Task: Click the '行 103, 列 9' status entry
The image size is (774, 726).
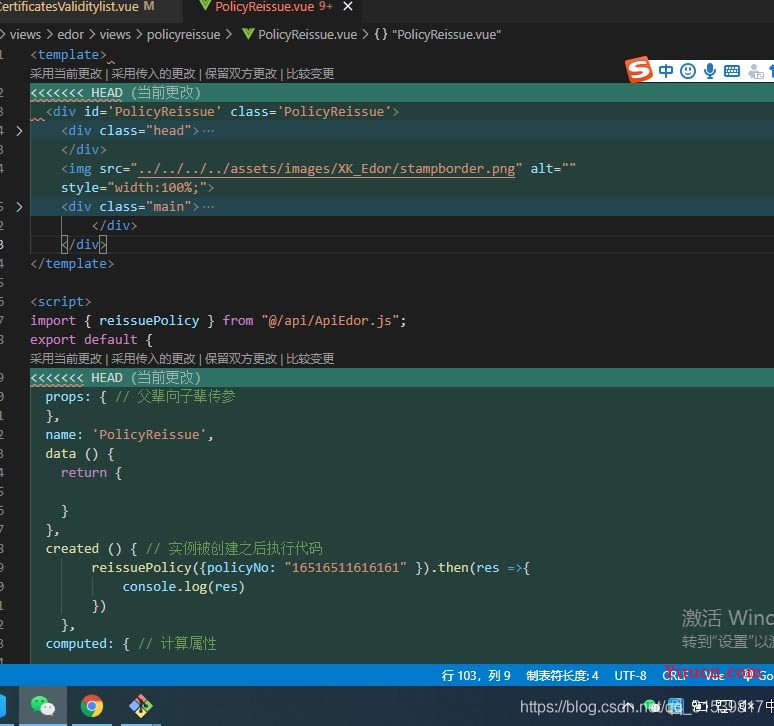Action: (x=476, y=675)
